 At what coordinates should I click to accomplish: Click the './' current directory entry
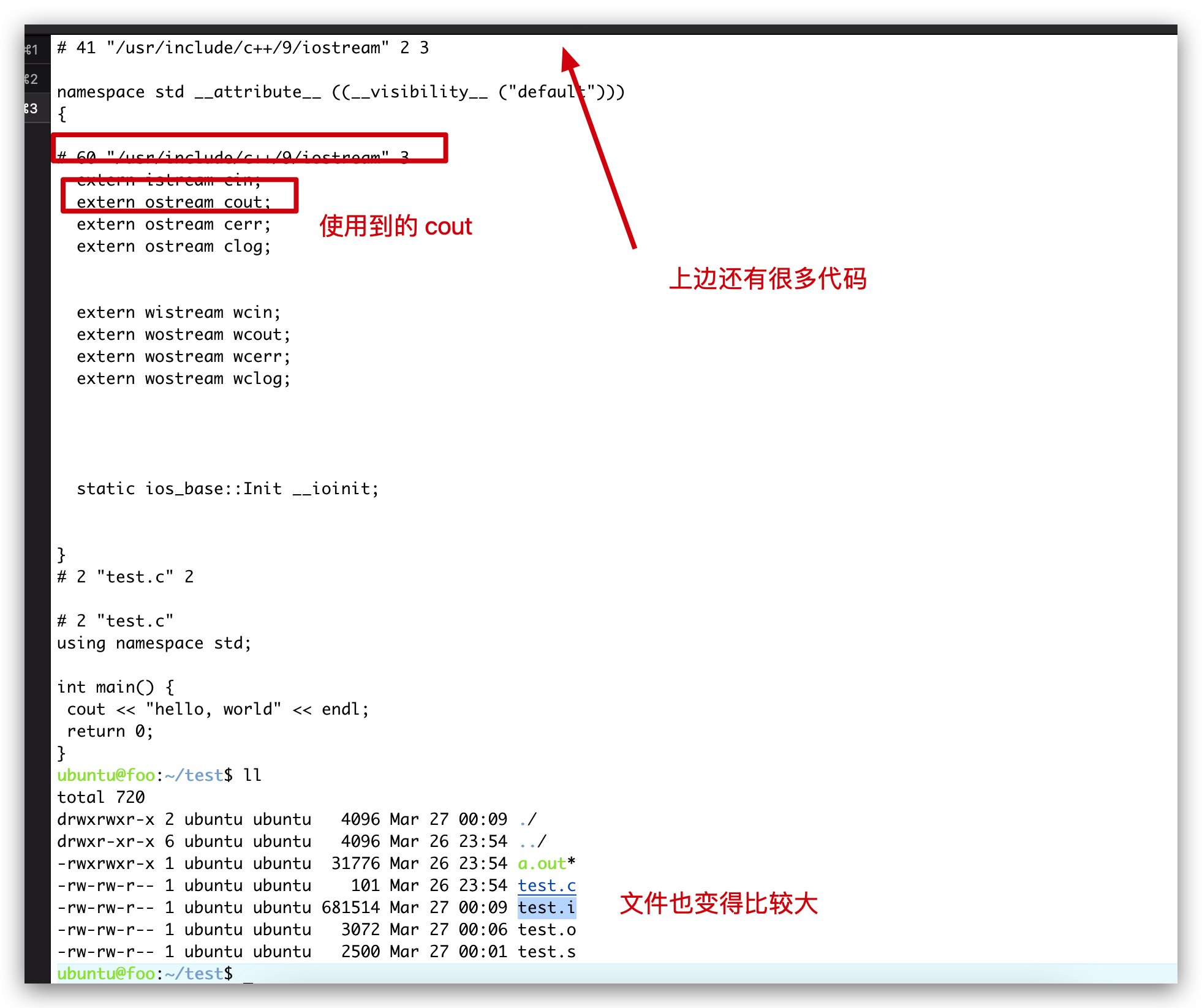[527, 819]
